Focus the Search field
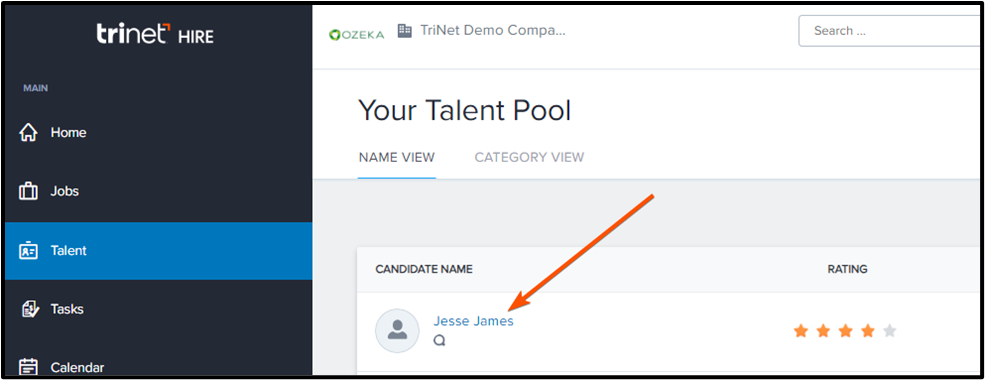Image resolution: width=985 pixels, height=380 pixels. (890, 31)
